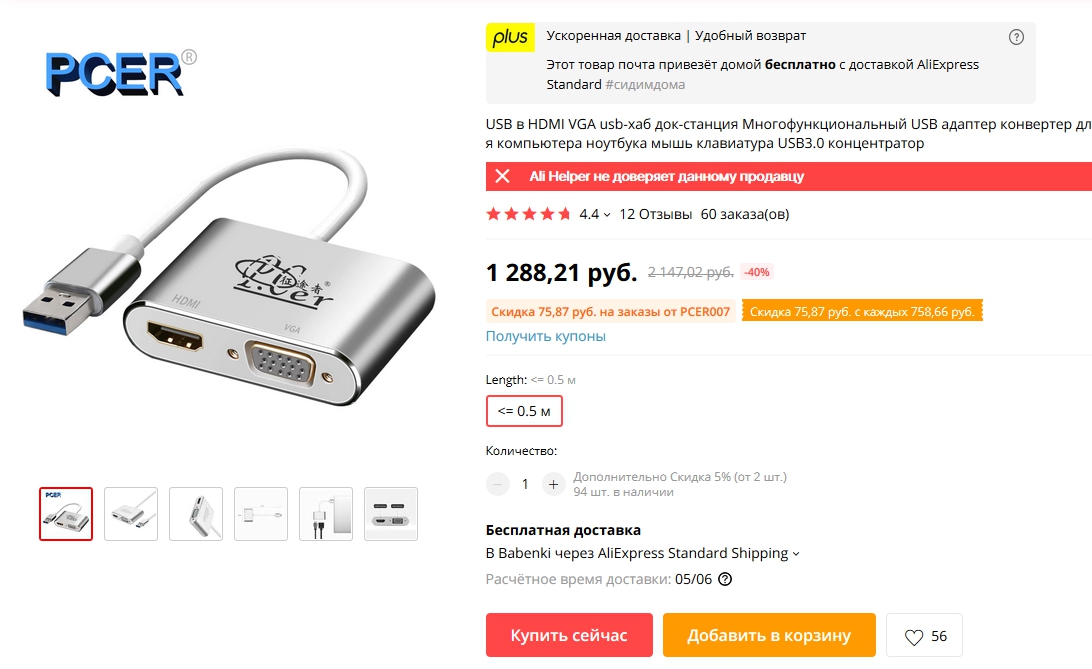Click the PCER007 store discount tag
Screen dimensions: 1092x669
tap(611, 312)
